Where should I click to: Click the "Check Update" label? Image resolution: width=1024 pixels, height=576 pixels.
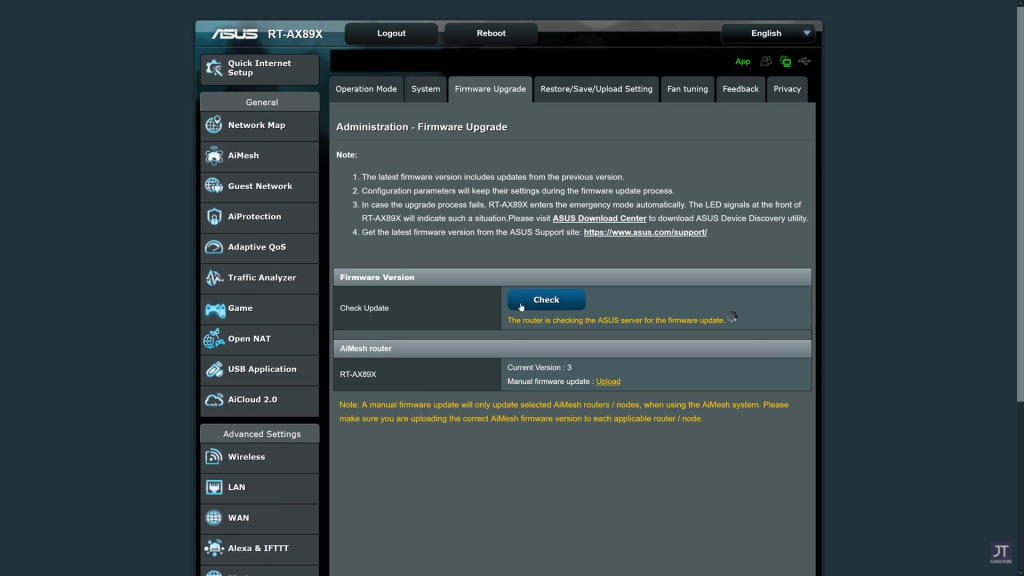tap(364, 308)
